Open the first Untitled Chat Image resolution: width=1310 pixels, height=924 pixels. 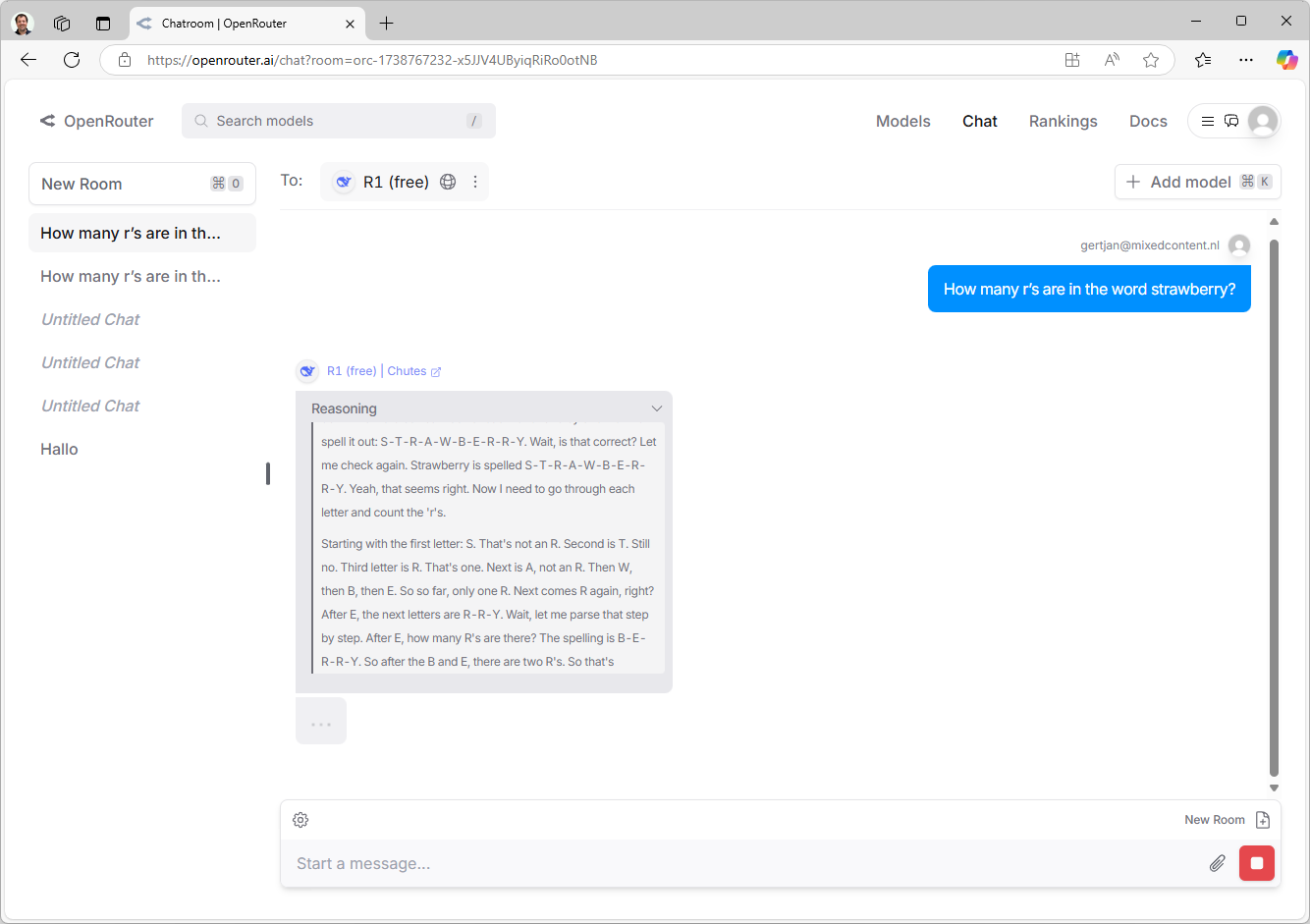coord(142,319)
